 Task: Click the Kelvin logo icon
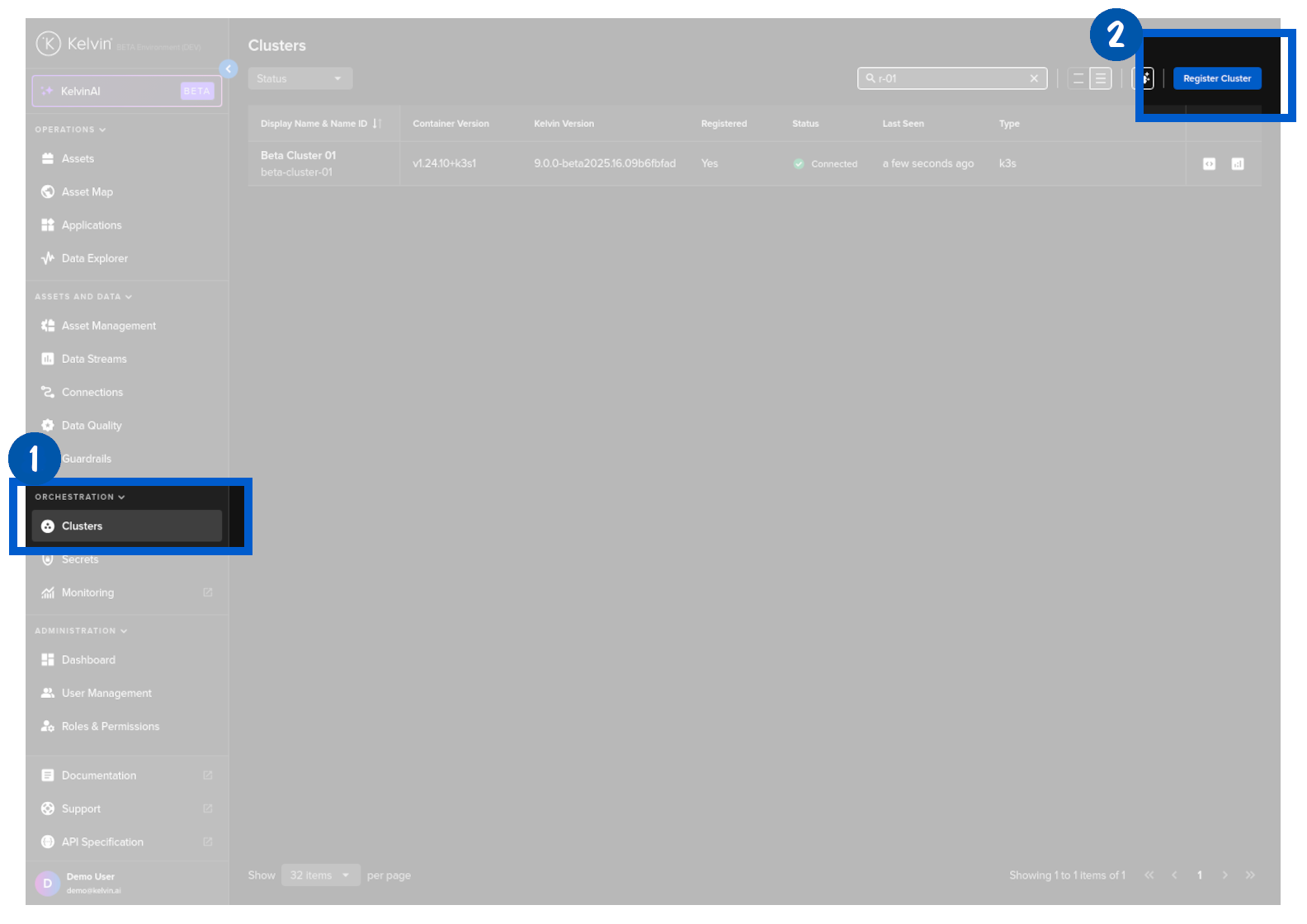coord(49,43)
